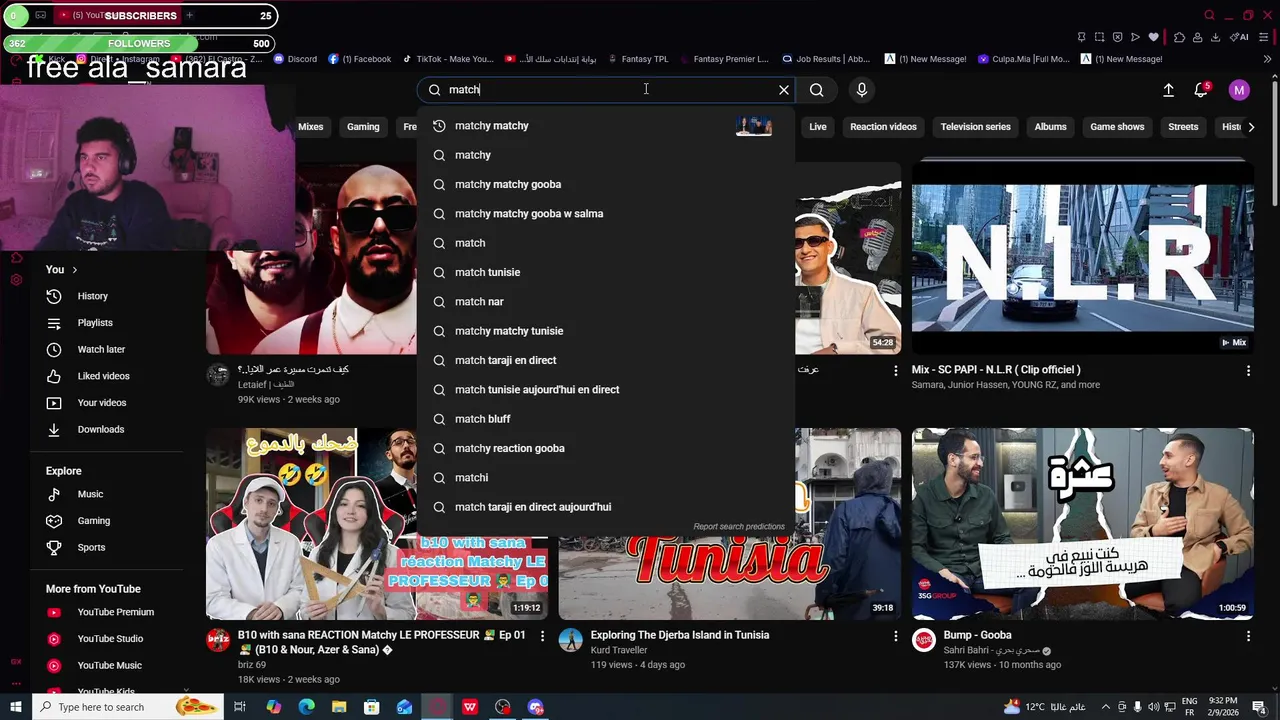The width and height of the screenshot is (1280, 720).
Task: Click the browser extensions puzzle icon
Action: click(x=1179, y=38)
